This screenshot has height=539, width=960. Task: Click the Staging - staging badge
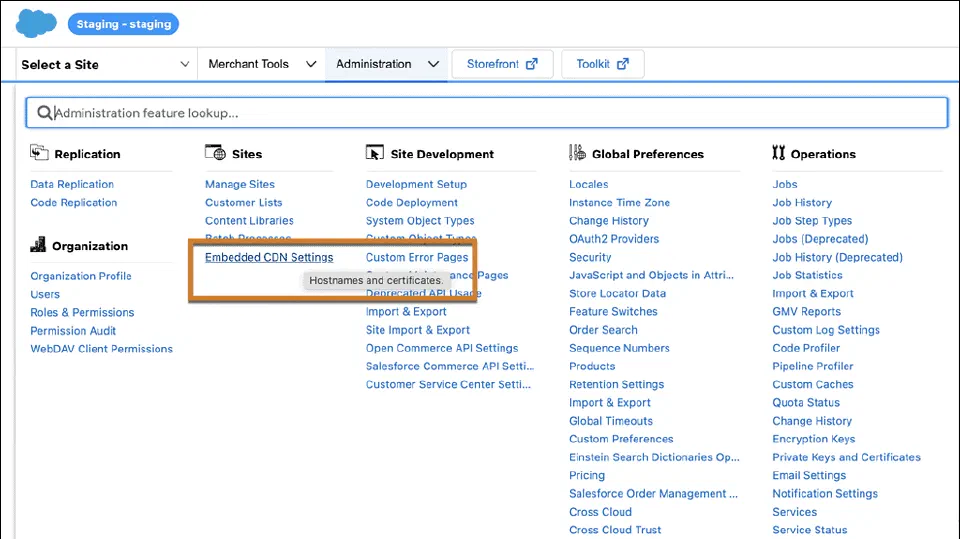124,24
